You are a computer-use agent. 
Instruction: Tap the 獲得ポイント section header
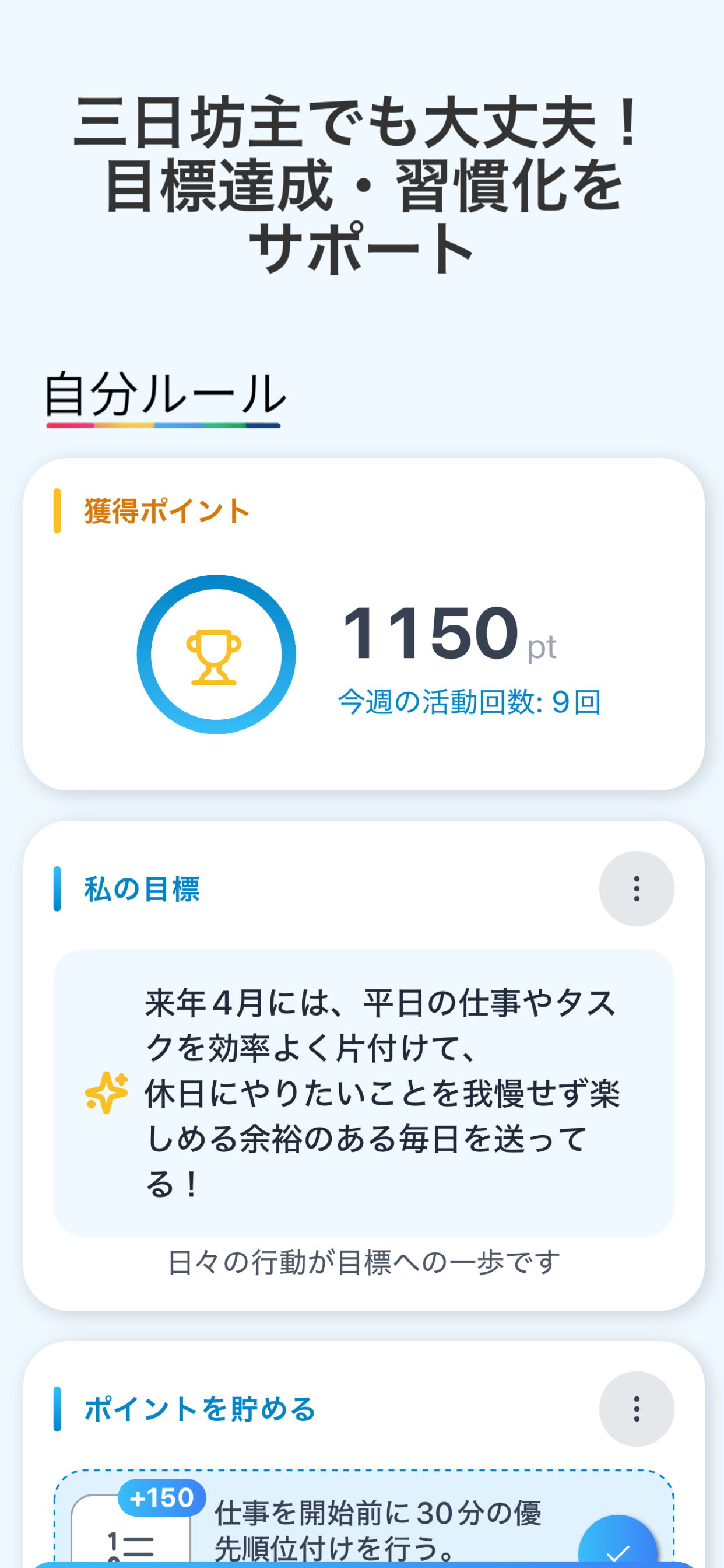167,510
